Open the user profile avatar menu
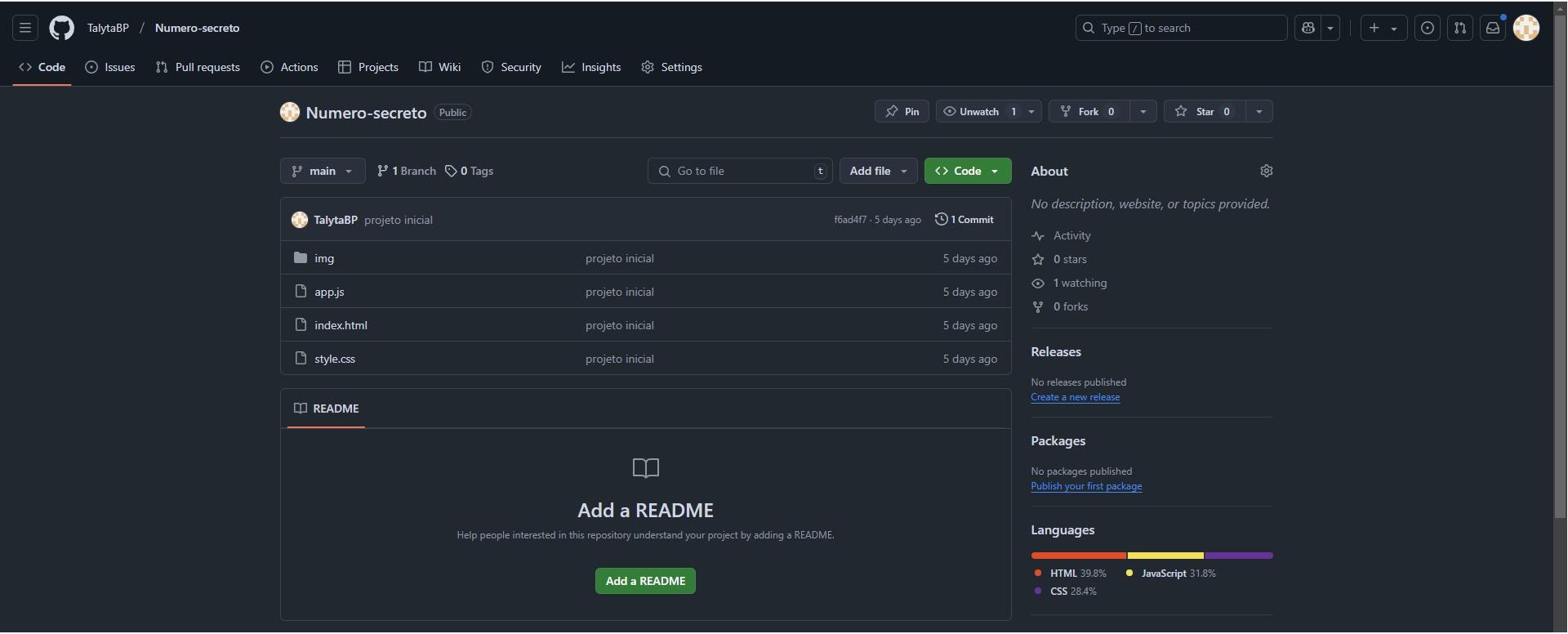The height and width of the screenshot is (634, 1568). (x=1526, y=28)
